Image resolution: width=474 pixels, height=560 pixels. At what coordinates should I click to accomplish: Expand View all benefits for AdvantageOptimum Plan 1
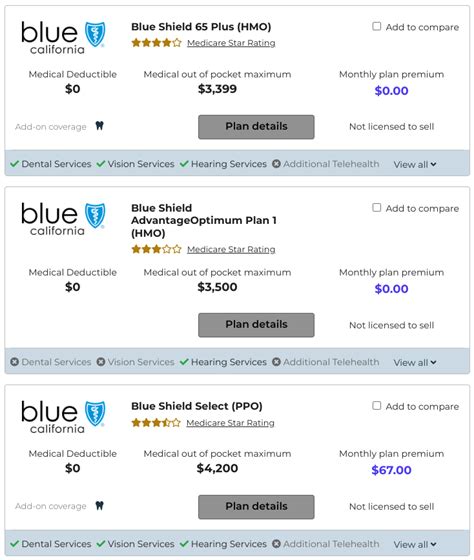[415, 362]
